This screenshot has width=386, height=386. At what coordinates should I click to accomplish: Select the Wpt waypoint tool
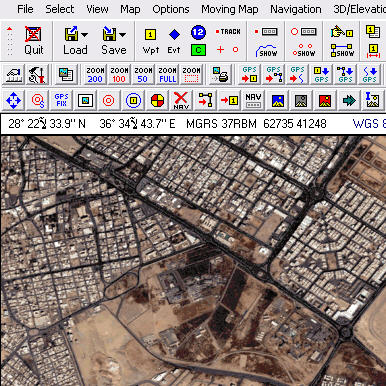[x=151, y=41]
